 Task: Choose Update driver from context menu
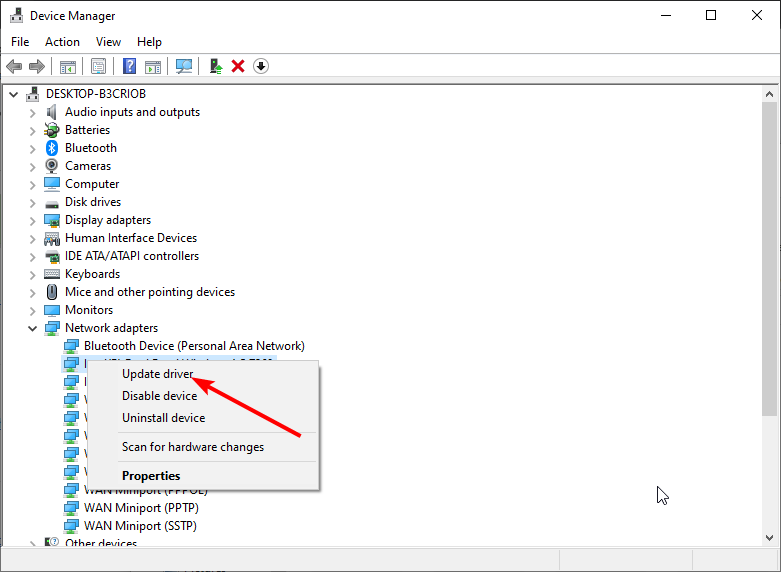[x=203, y=374]
